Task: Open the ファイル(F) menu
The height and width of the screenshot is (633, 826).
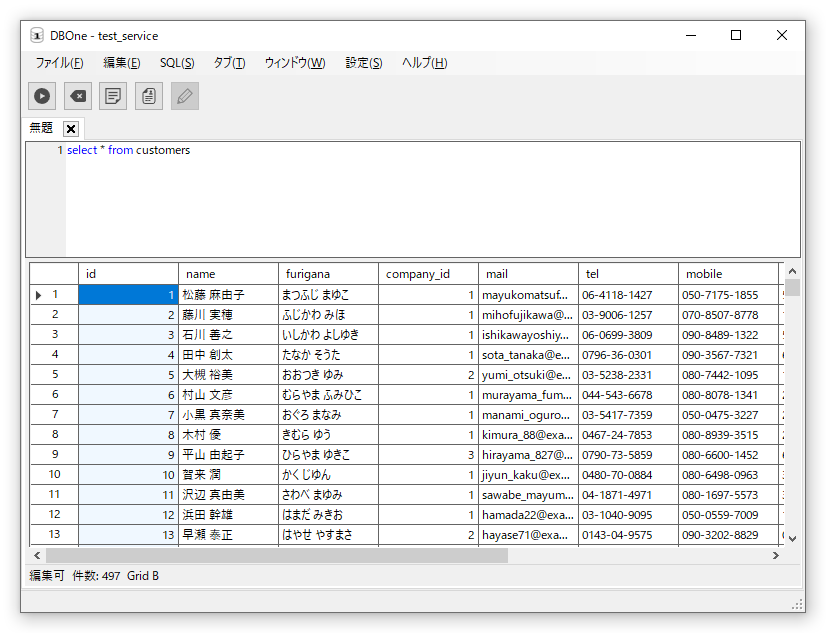Action: pos(60,63)
